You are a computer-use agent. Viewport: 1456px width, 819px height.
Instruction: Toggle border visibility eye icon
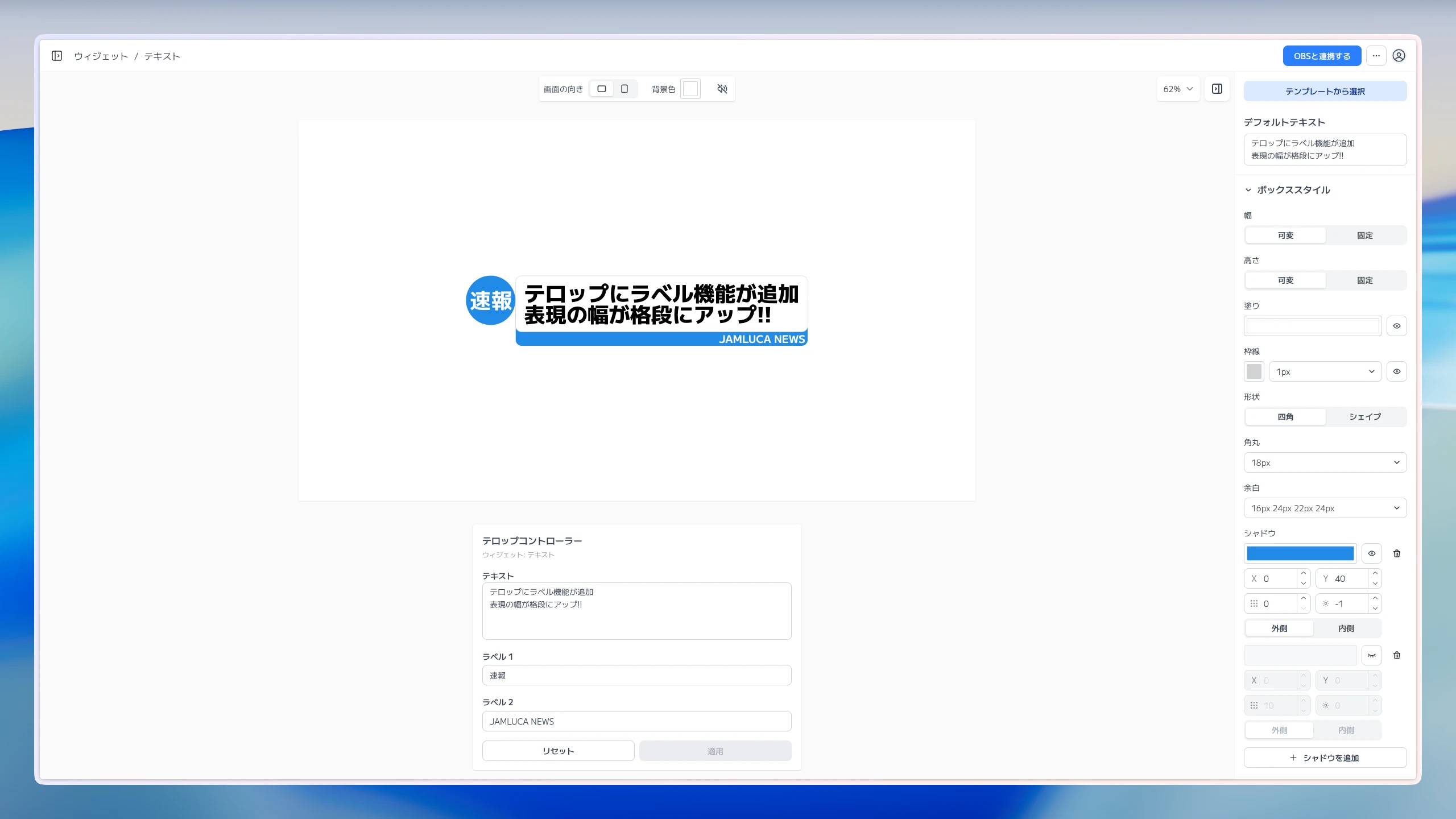tap(1397, 371)
